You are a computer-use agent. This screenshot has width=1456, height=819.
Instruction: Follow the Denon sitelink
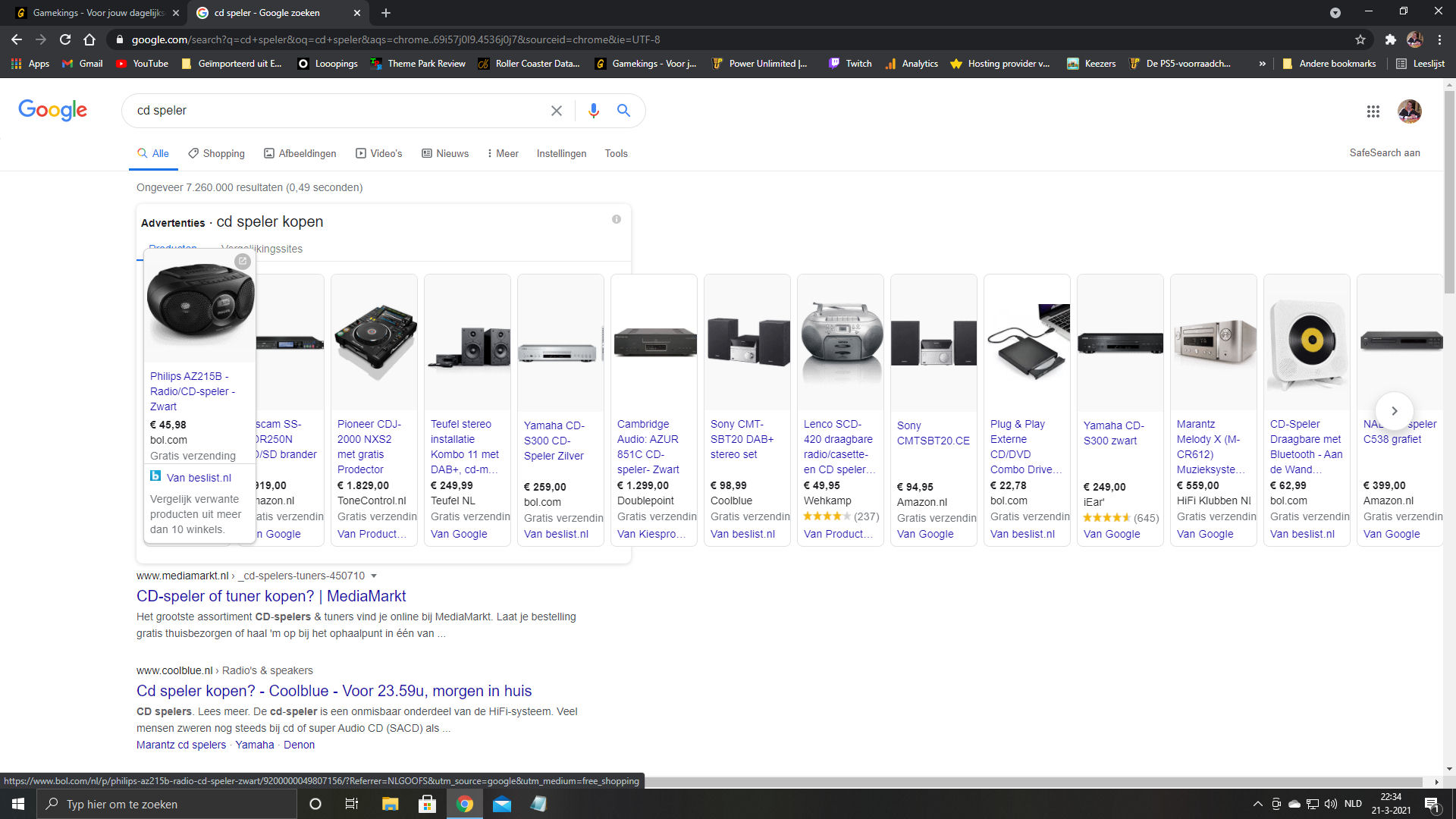pos(299,745)
